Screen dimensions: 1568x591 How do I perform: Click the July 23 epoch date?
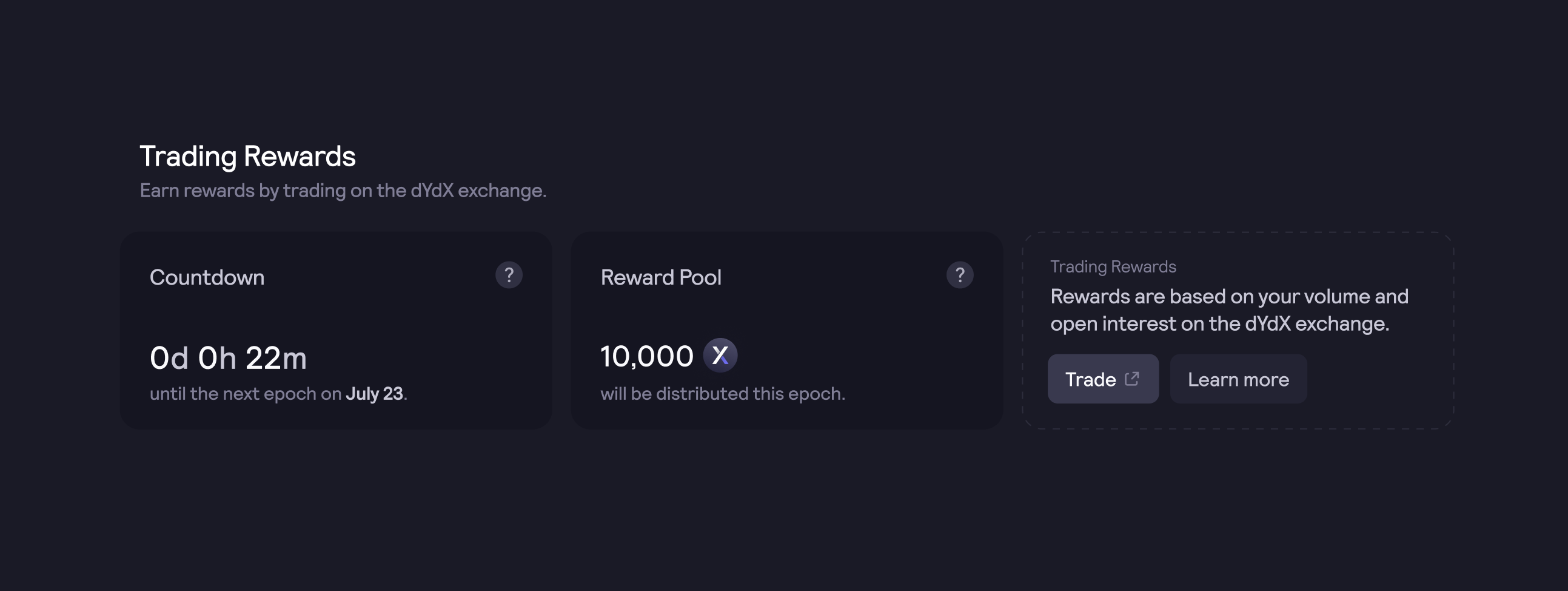374,394
